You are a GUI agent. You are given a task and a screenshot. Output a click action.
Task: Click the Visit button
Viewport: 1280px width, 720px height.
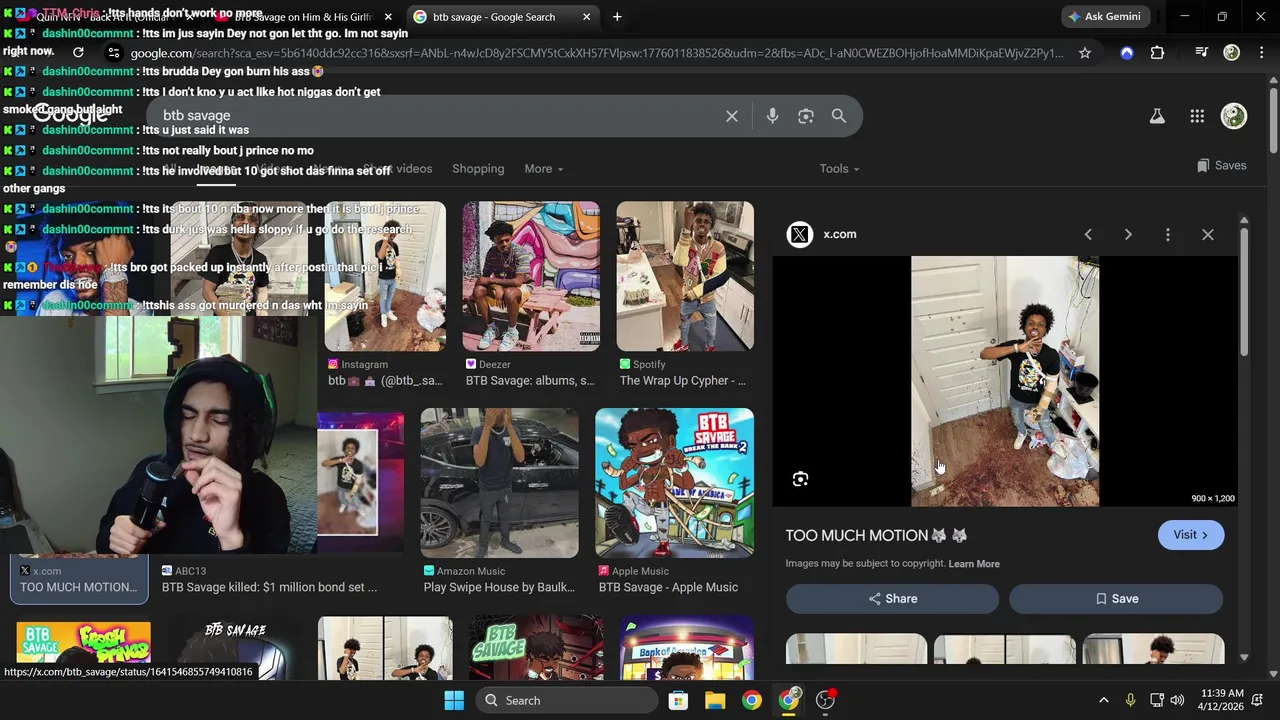(1191, 535)
